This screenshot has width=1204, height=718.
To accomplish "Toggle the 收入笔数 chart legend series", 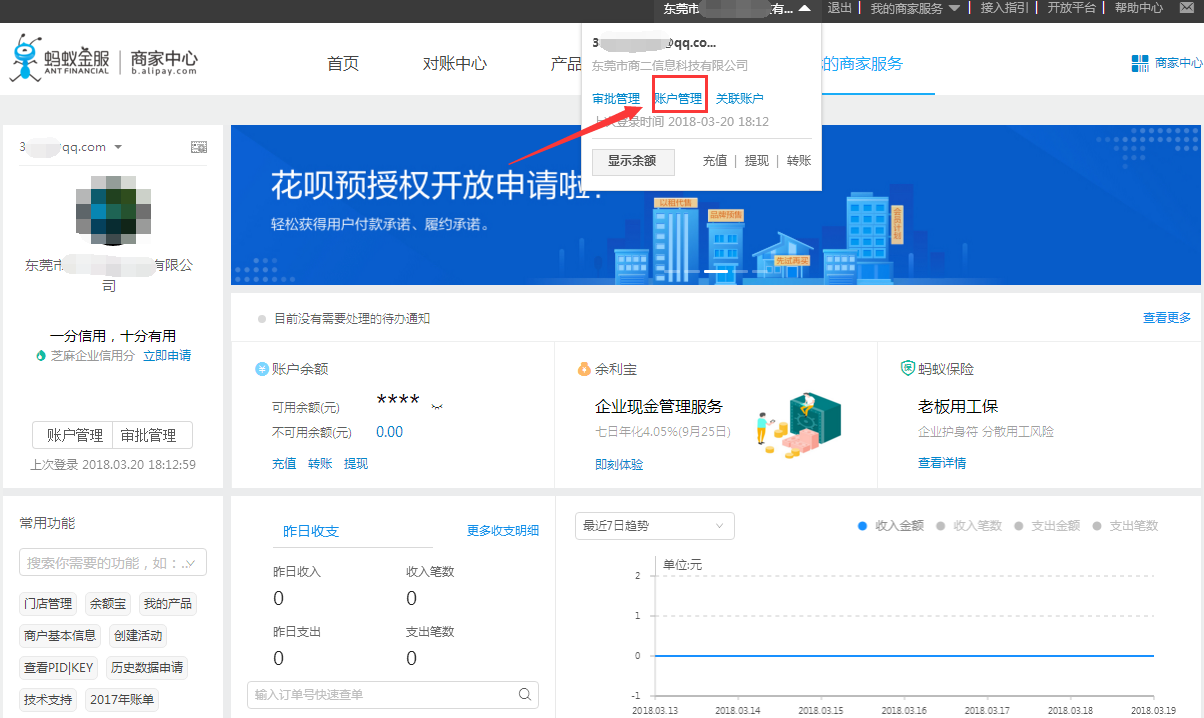I will 969,526.
